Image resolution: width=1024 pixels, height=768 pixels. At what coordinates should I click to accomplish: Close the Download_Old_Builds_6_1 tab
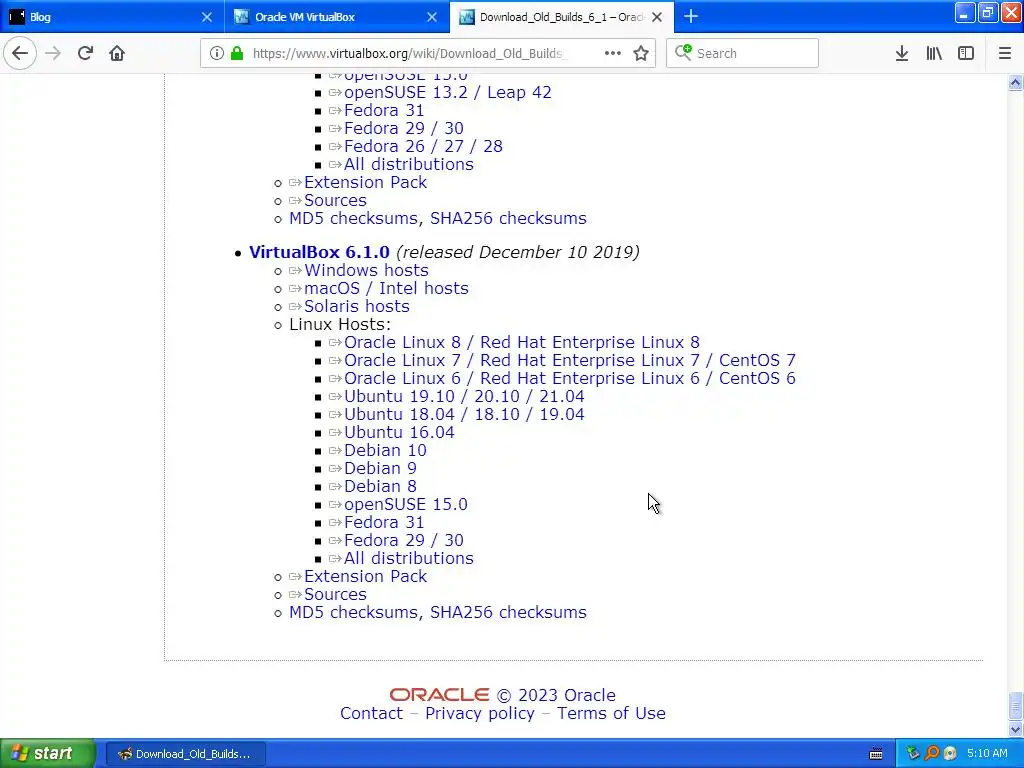coord(657,17)
